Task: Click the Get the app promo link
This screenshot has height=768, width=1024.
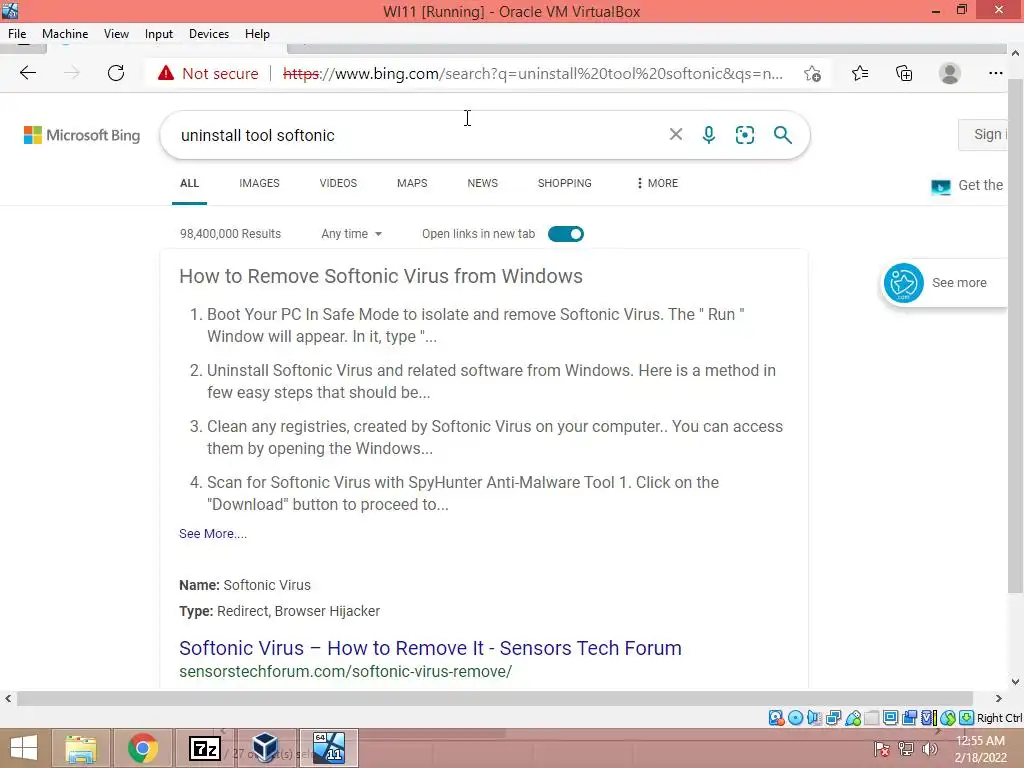Action: 968,186
